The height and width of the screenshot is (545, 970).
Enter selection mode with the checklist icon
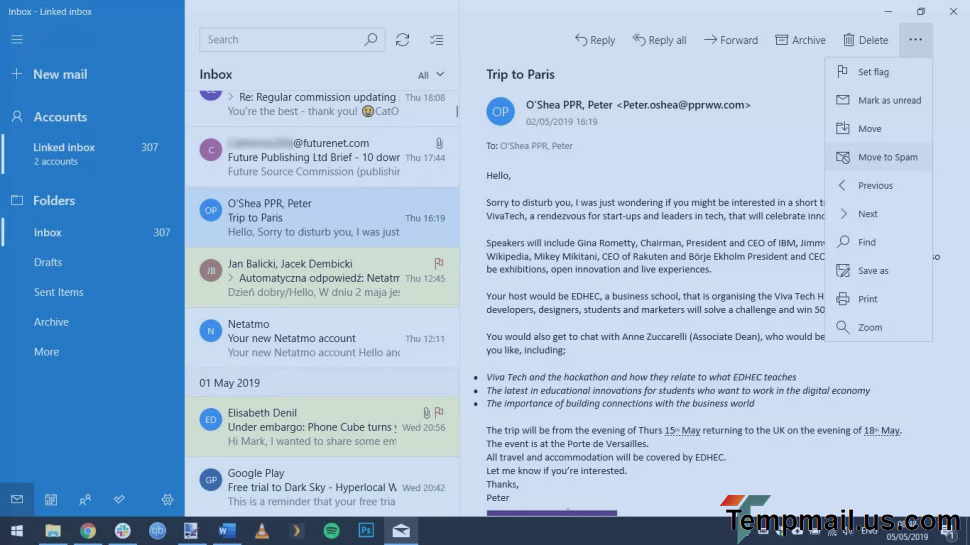(436, 40)
